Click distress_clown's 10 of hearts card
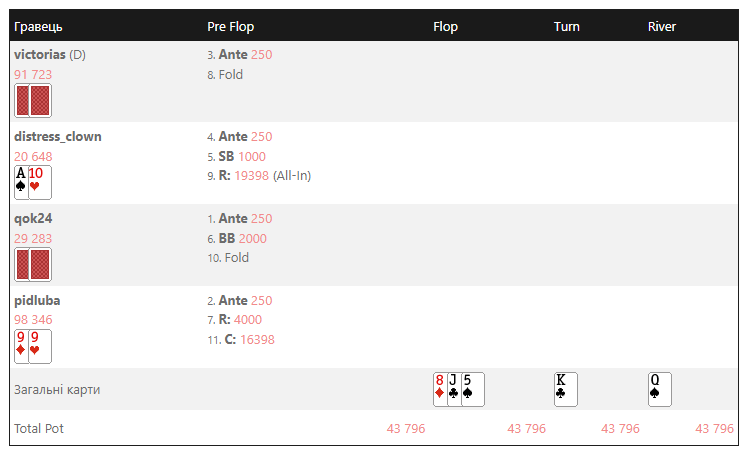This screenshot has height=457, width=748. [x=40, y=182]
